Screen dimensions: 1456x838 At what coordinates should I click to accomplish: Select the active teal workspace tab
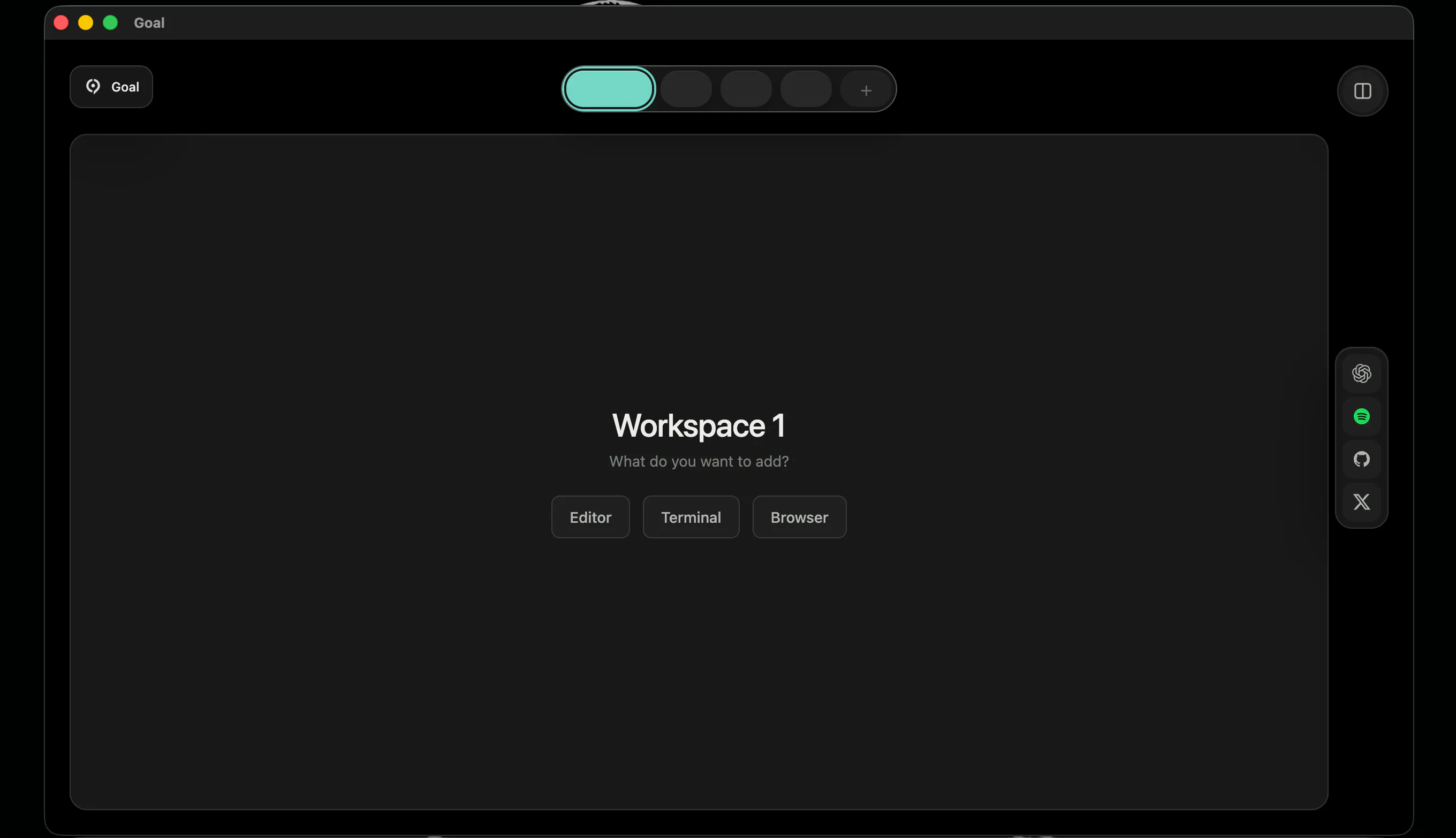point(609,89)
